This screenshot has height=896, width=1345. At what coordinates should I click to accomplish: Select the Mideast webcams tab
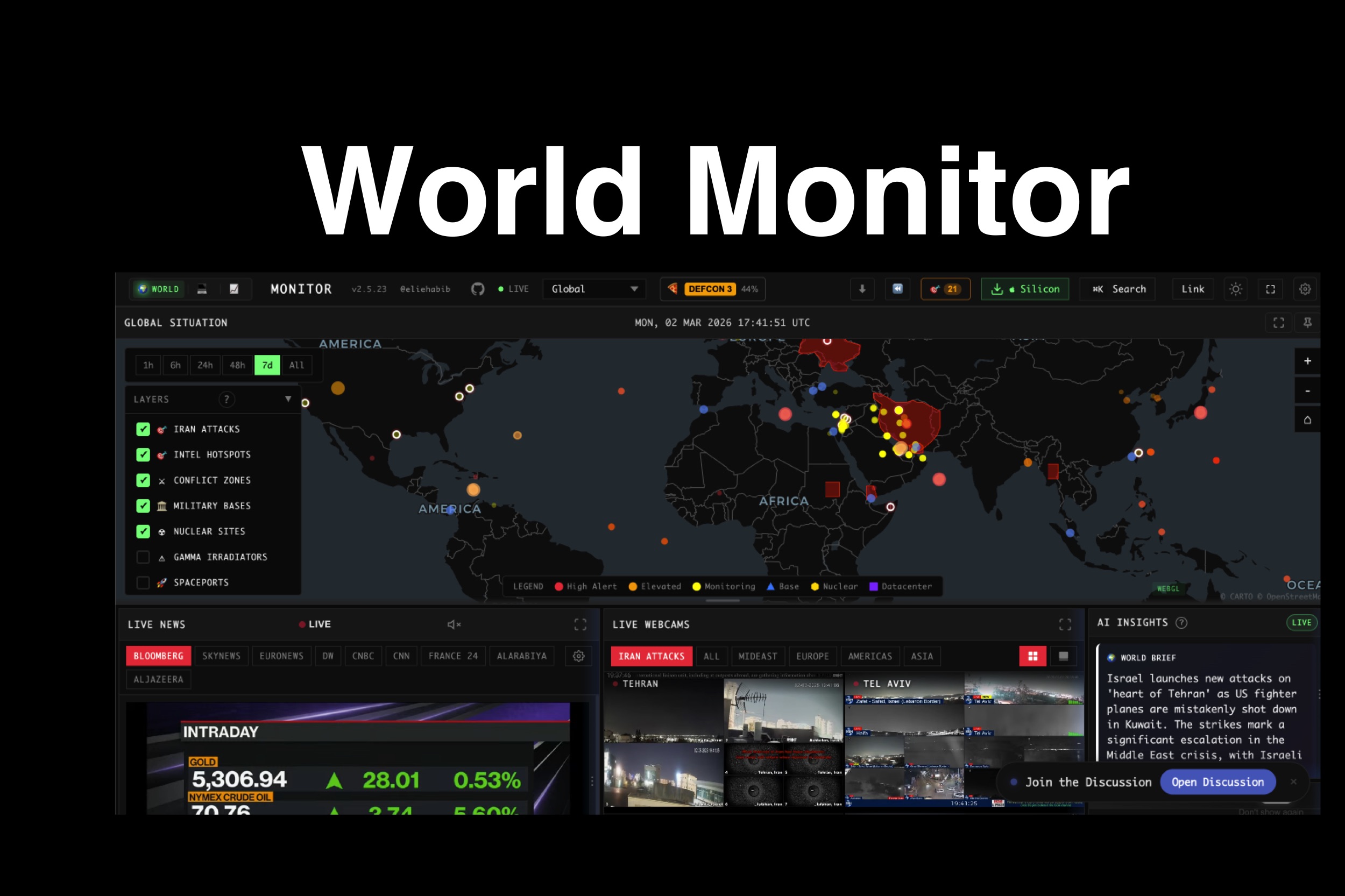point(758,657)
